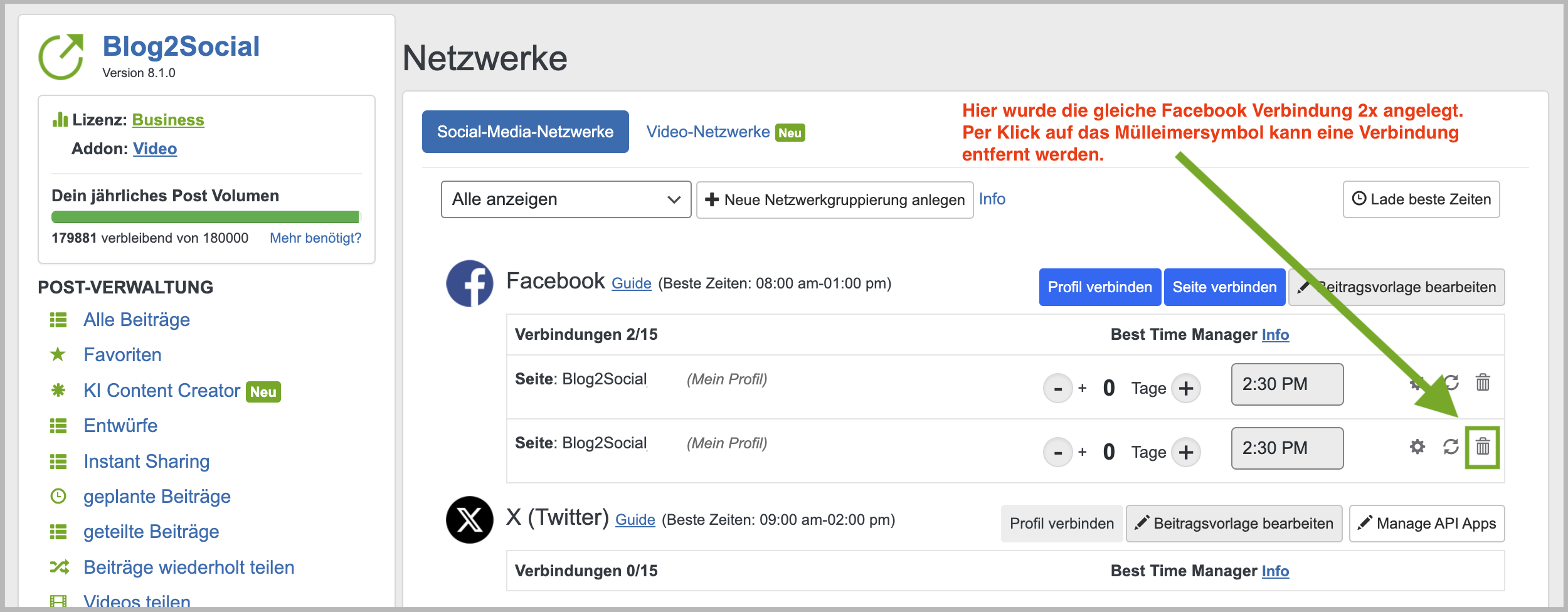
Task: Switch to the Social-Media-Netzwerke tab
Action: tap(525, 132)
